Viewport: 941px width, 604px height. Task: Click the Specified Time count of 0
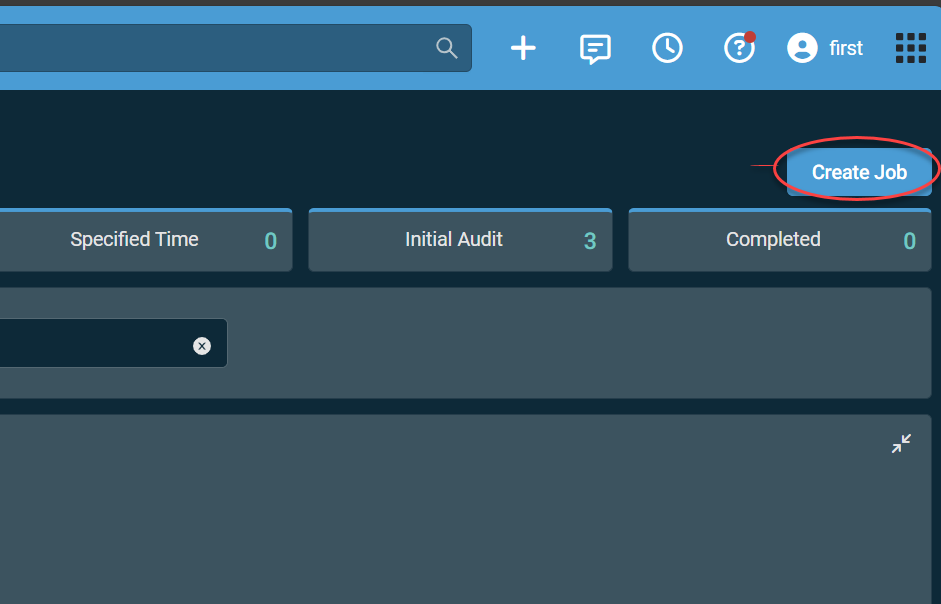click(270, 241)
